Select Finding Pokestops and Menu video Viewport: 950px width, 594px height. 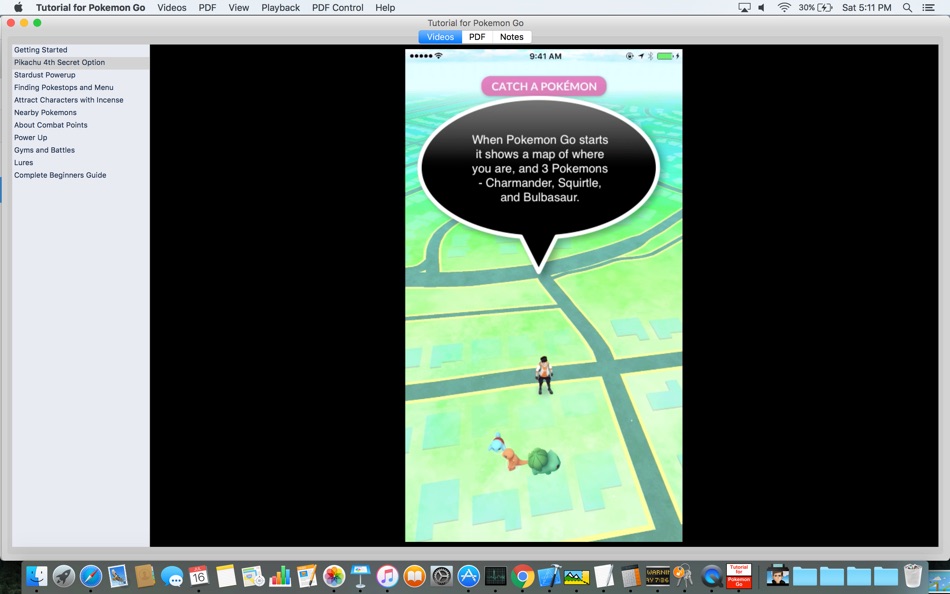(81, 87)
